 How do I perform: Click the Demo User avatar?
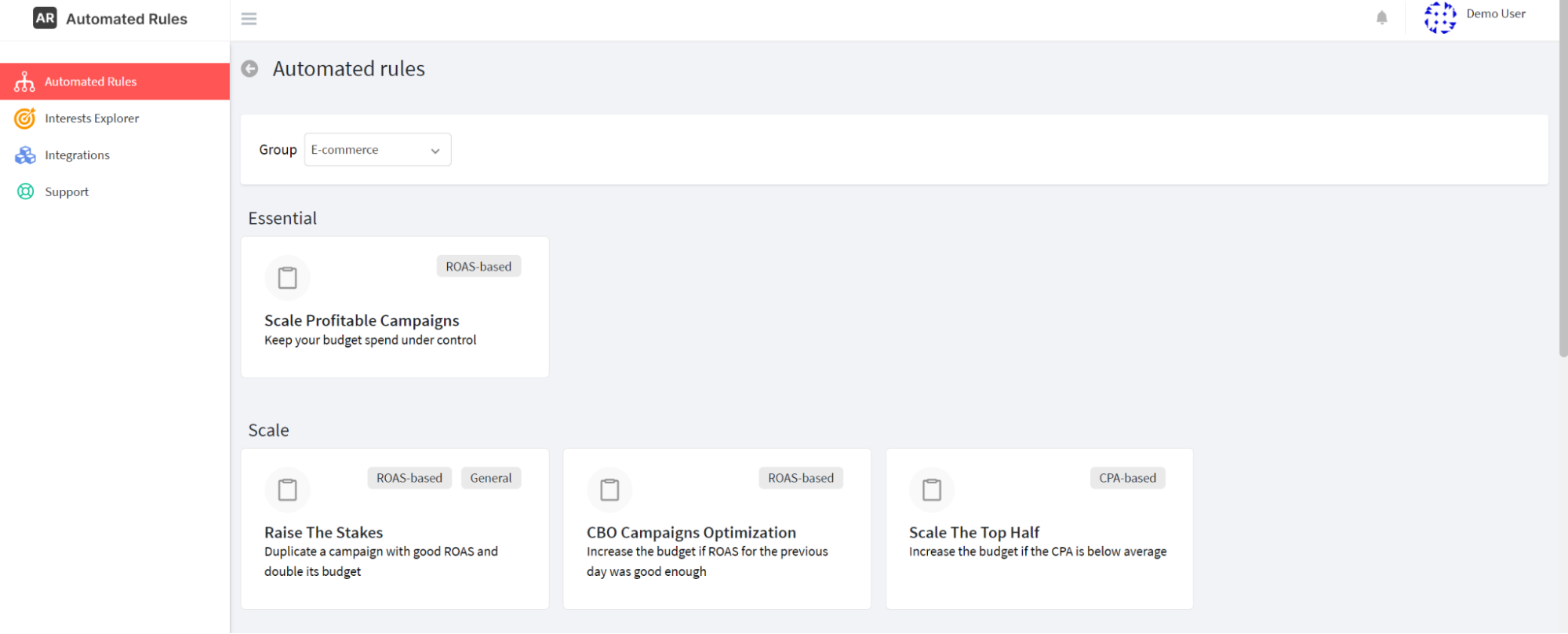[1440, 17]
